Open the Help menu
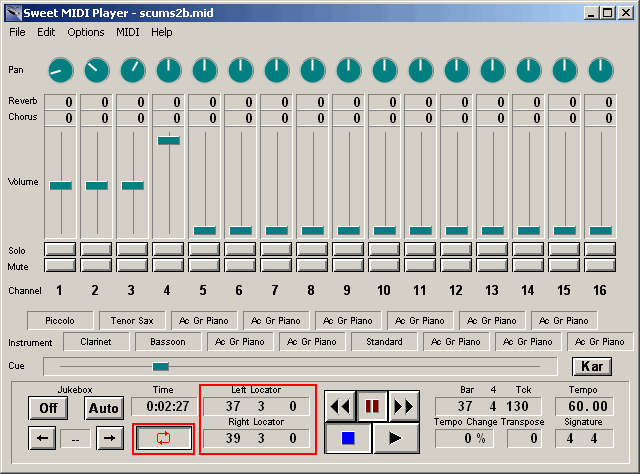Image resolution: width=640 pixels, height=474 pixels. pyautogui.click(x=162, y=32)
